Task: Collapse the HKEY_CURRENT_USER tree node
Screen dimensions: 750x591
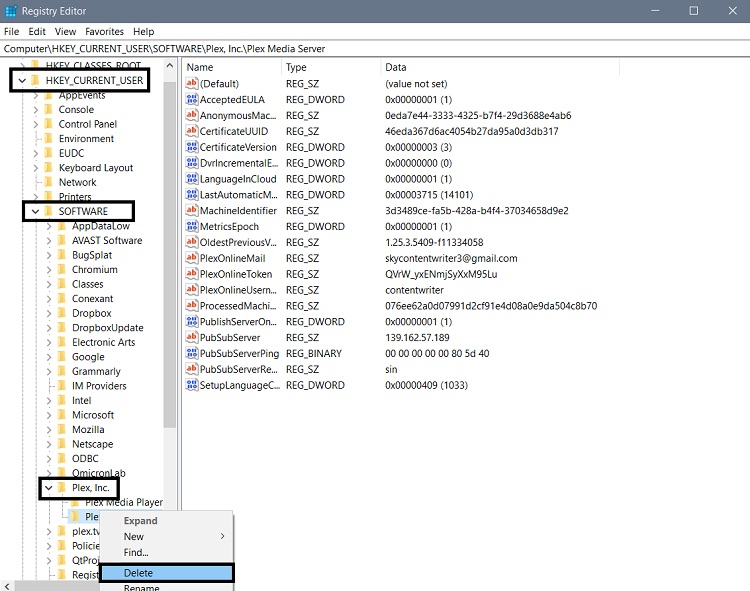Action: tap(23, 81)
